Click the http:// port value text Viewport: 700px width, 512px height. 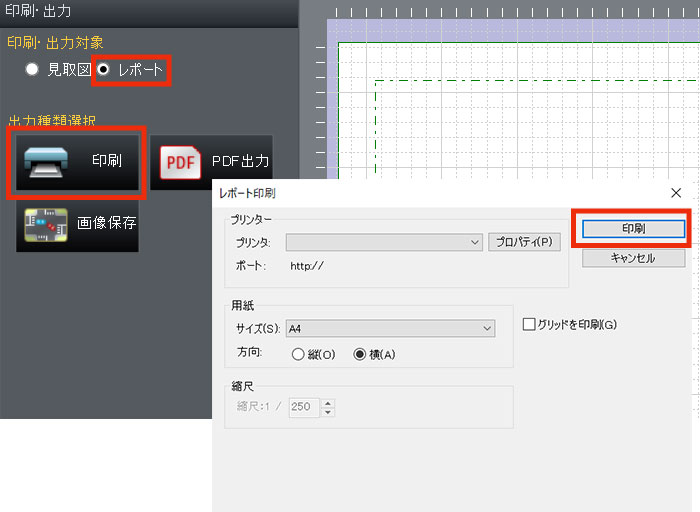[x=307, y=266]
